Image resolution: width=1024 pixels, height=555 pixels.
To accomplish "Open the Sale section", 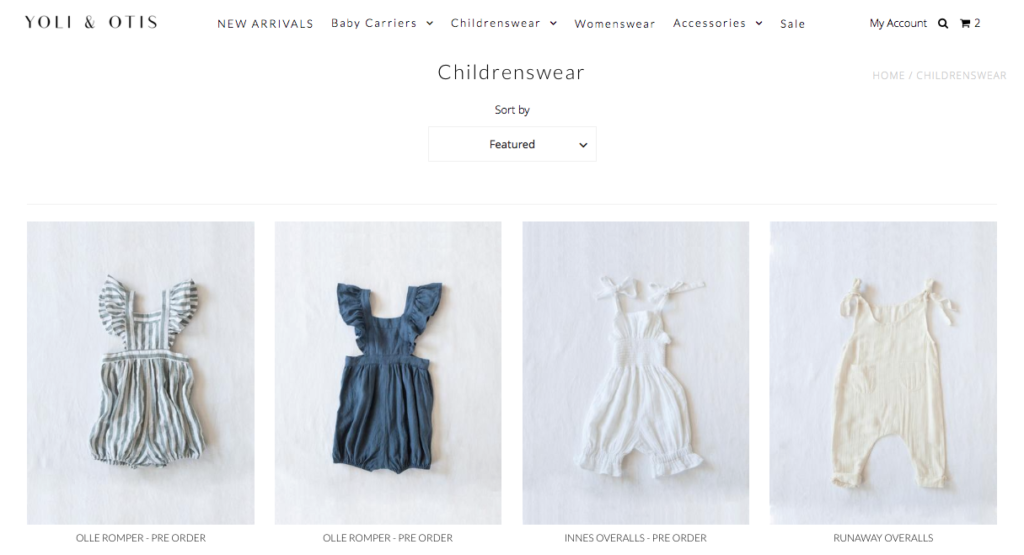I will tap(792, 24).
